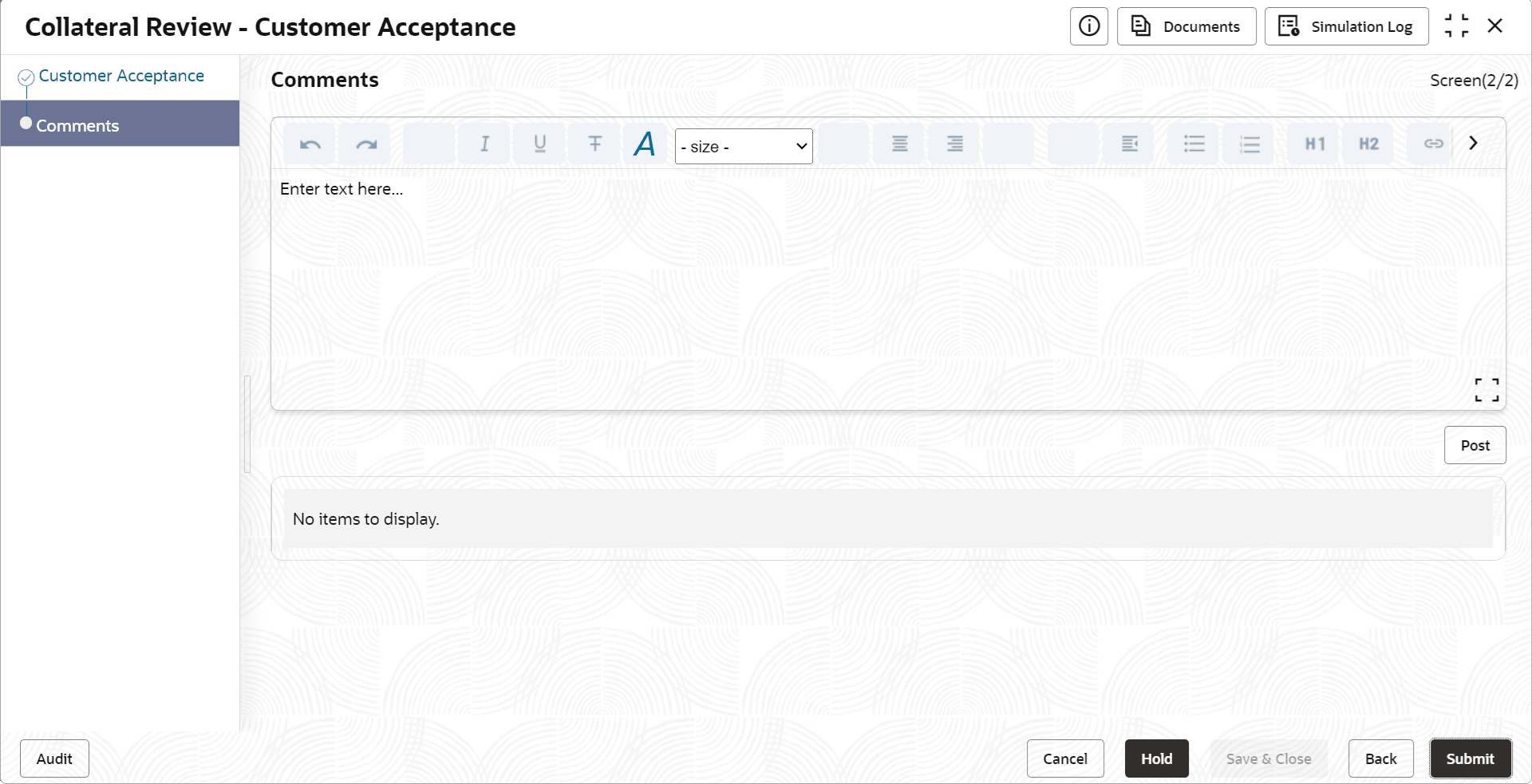Undo the last edit in comments editor

pyautogui.click(x=310, y=144)
